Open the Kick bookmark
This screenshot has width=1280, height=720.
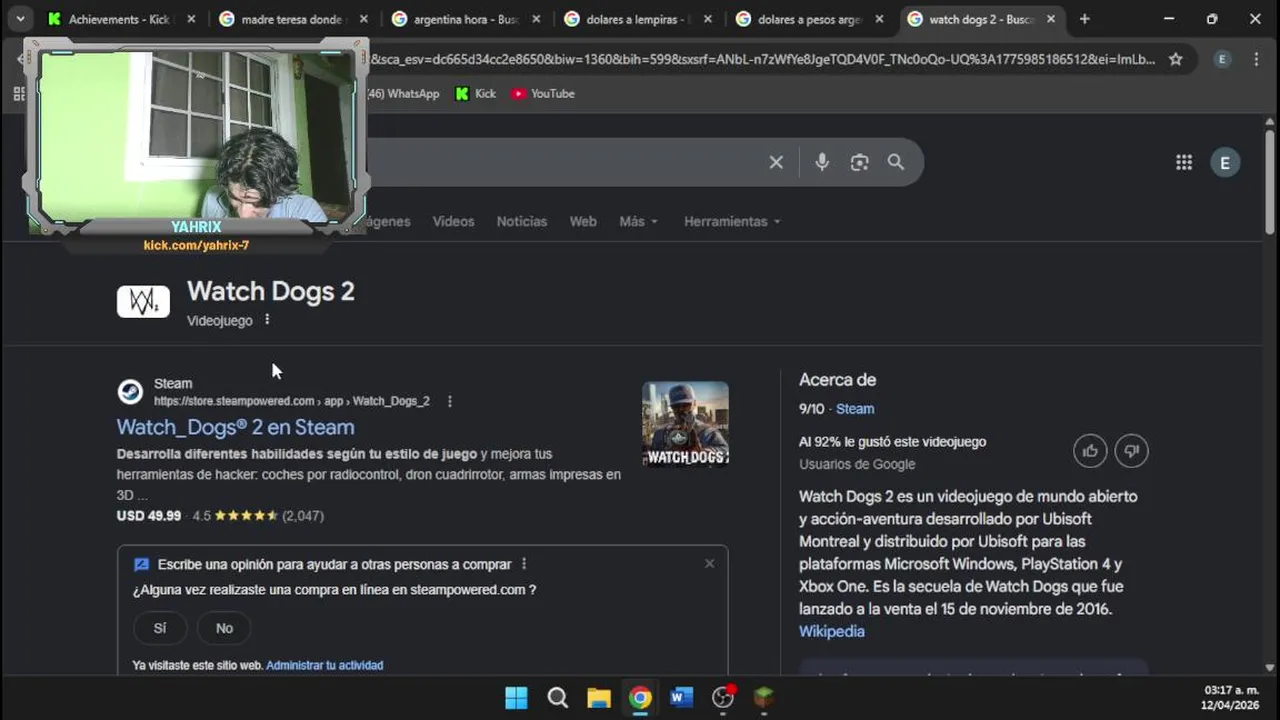click(476, 93)
